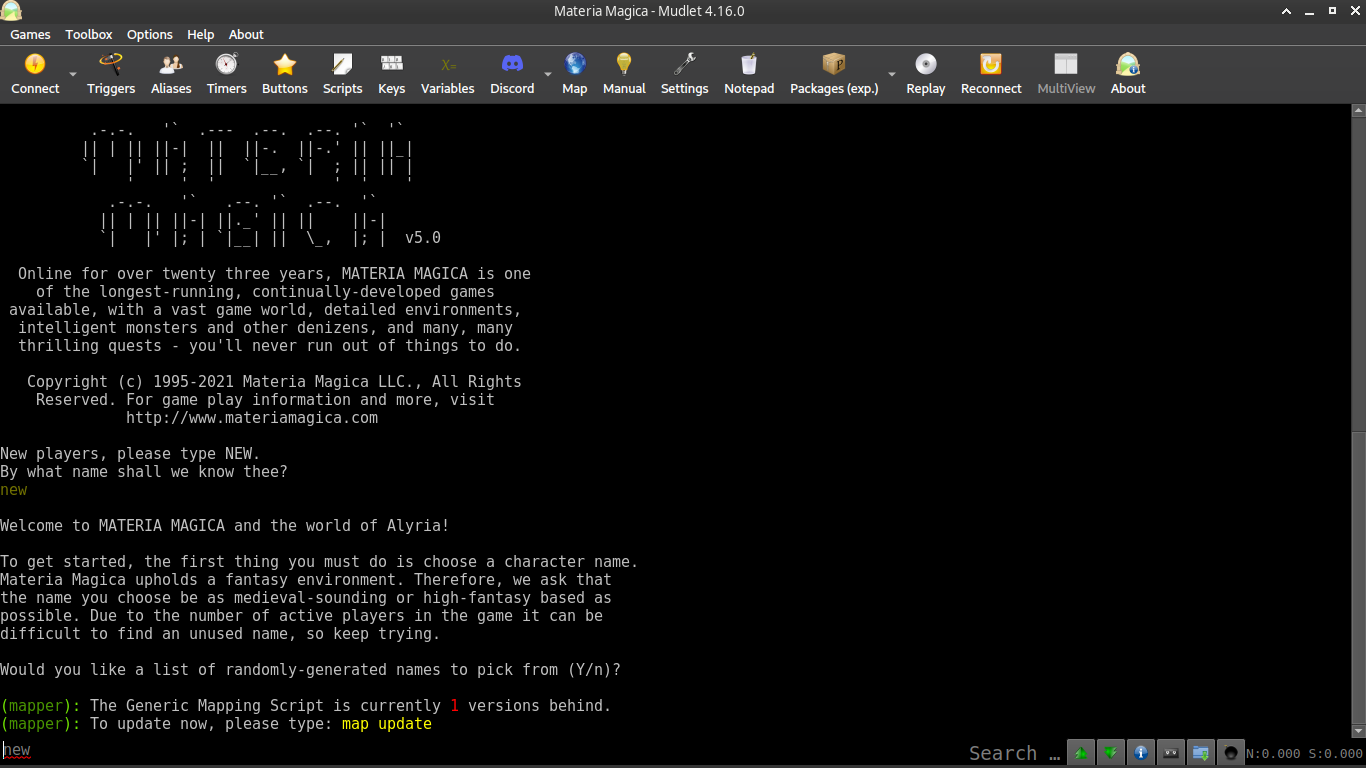The width and height of the screenshot is (1366, 768).
Task: Open the Aliases editor
Action: tap(171, 75)
